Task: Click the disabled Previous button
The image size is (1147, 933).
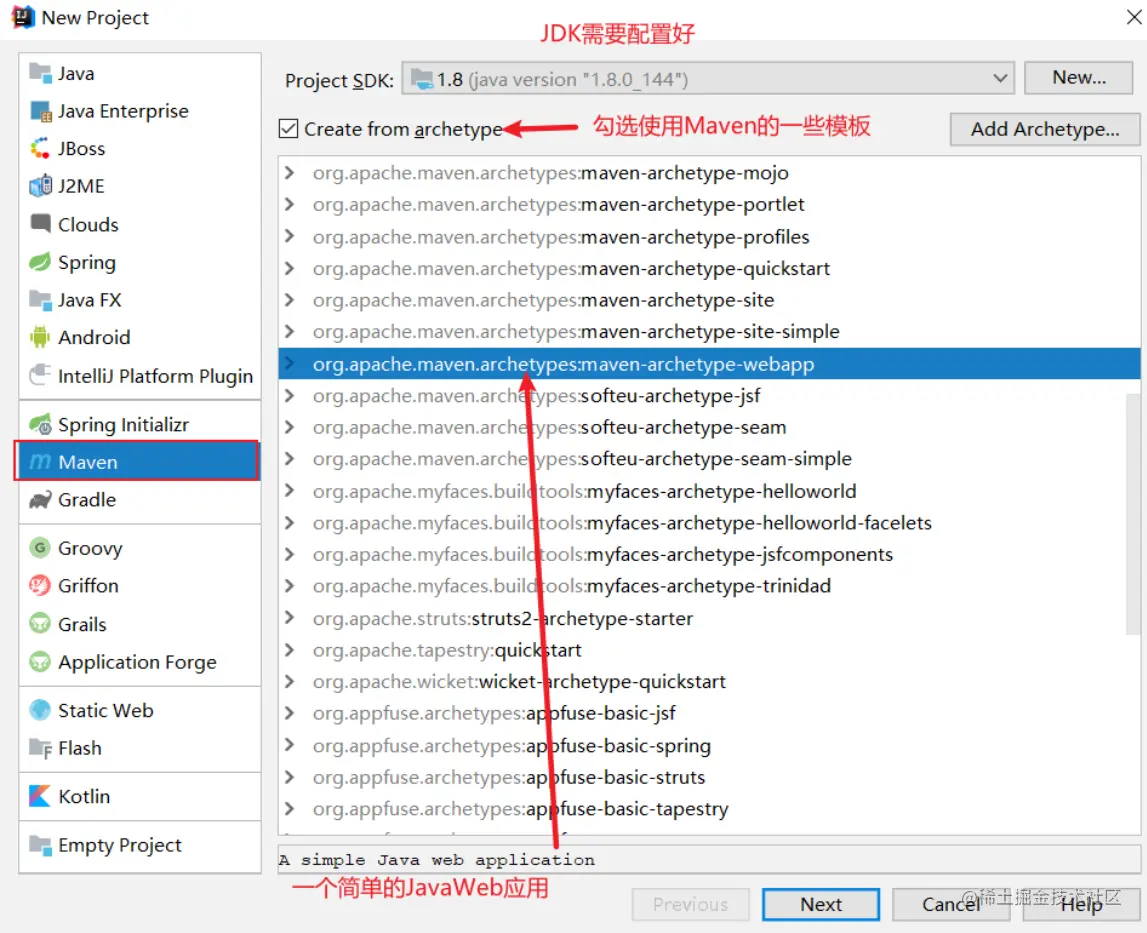Action: [x=691, y=904]
